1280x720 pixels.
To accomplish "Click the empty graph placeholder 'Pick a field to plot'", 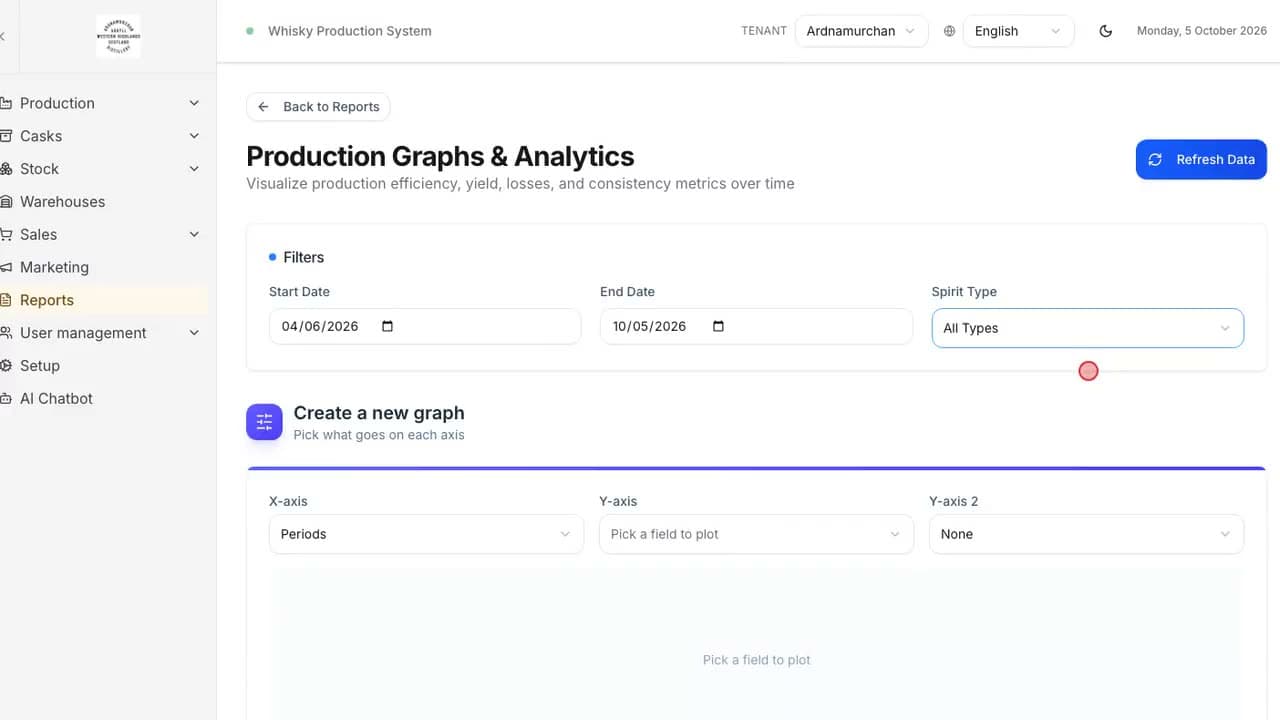I will (757, 660).
